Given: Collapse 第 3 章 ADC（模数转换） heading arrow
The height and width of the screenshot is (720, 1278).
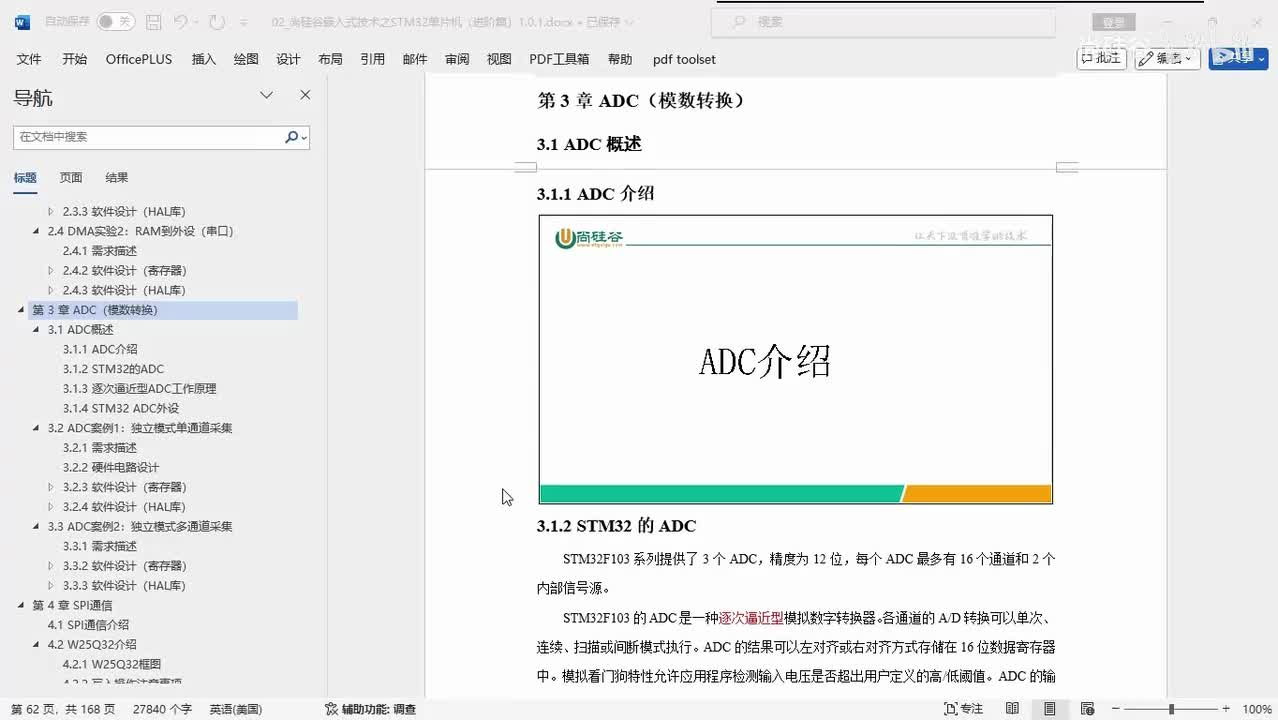Looking at the screenshot, I should (x=21, y=310).
